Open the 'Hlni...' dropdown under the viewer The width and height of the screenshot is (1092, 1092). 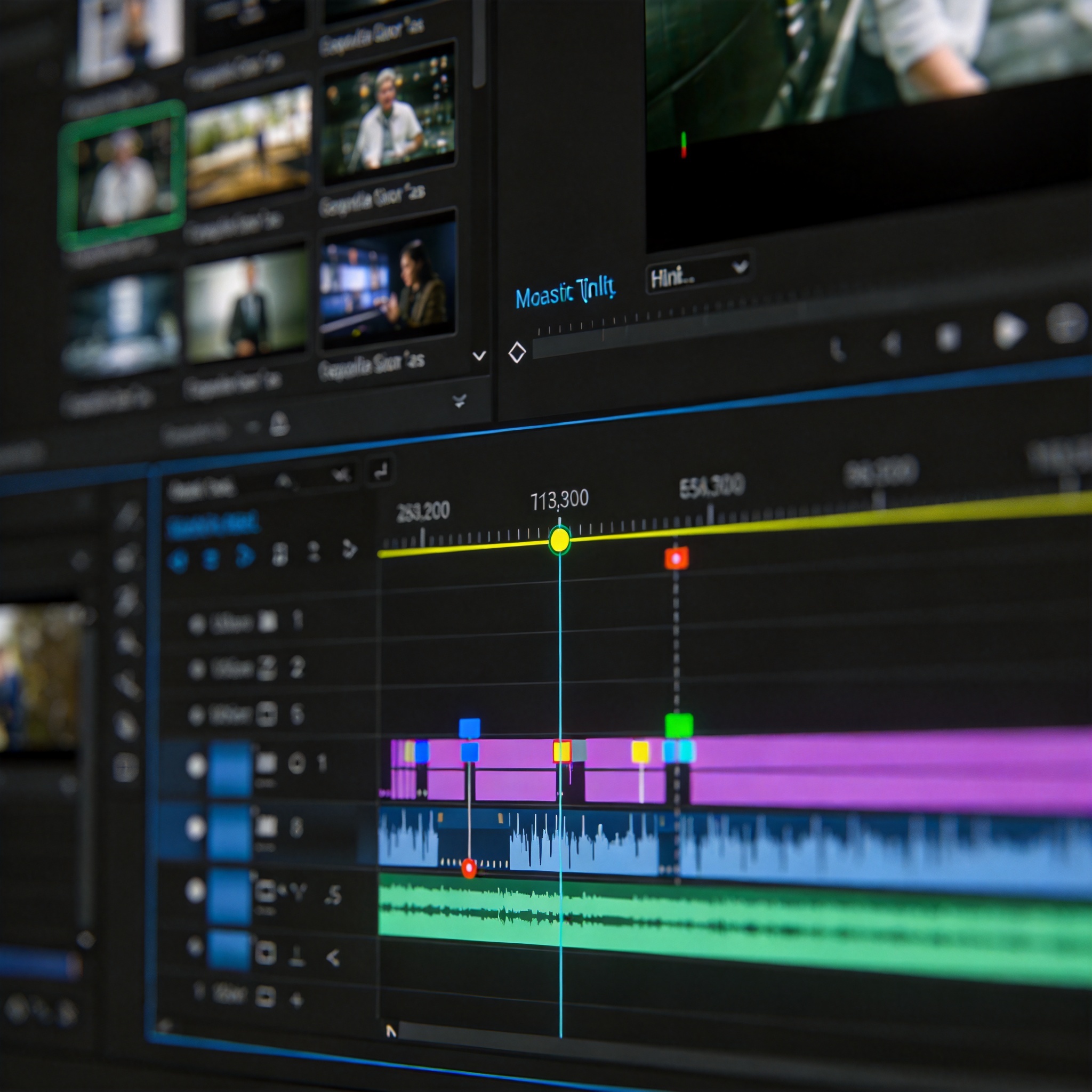coord(698,274)
